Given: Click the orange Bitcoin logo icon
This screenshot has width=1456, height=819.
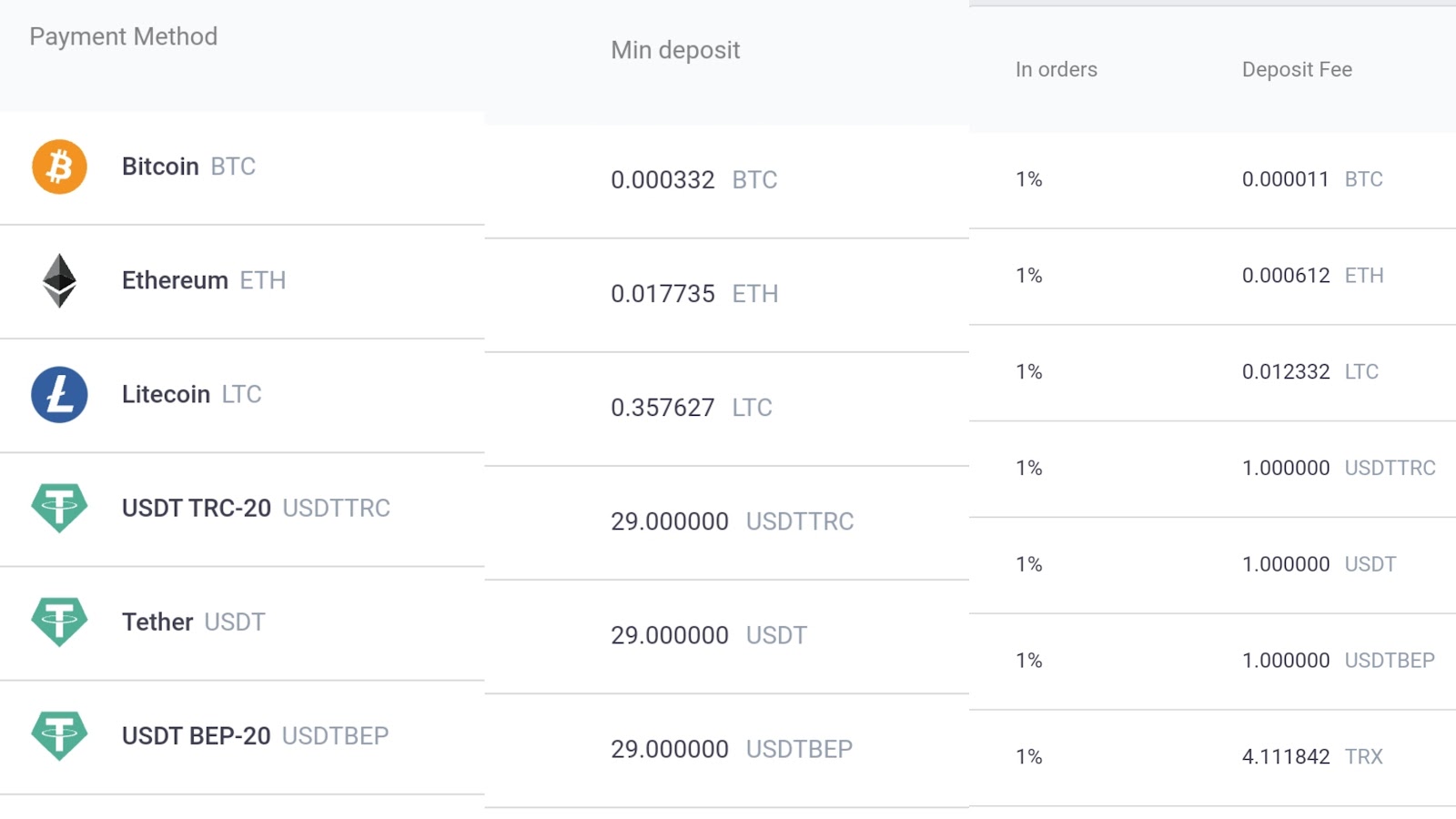Looking at the screenshot, I should (x=59, y=167).
